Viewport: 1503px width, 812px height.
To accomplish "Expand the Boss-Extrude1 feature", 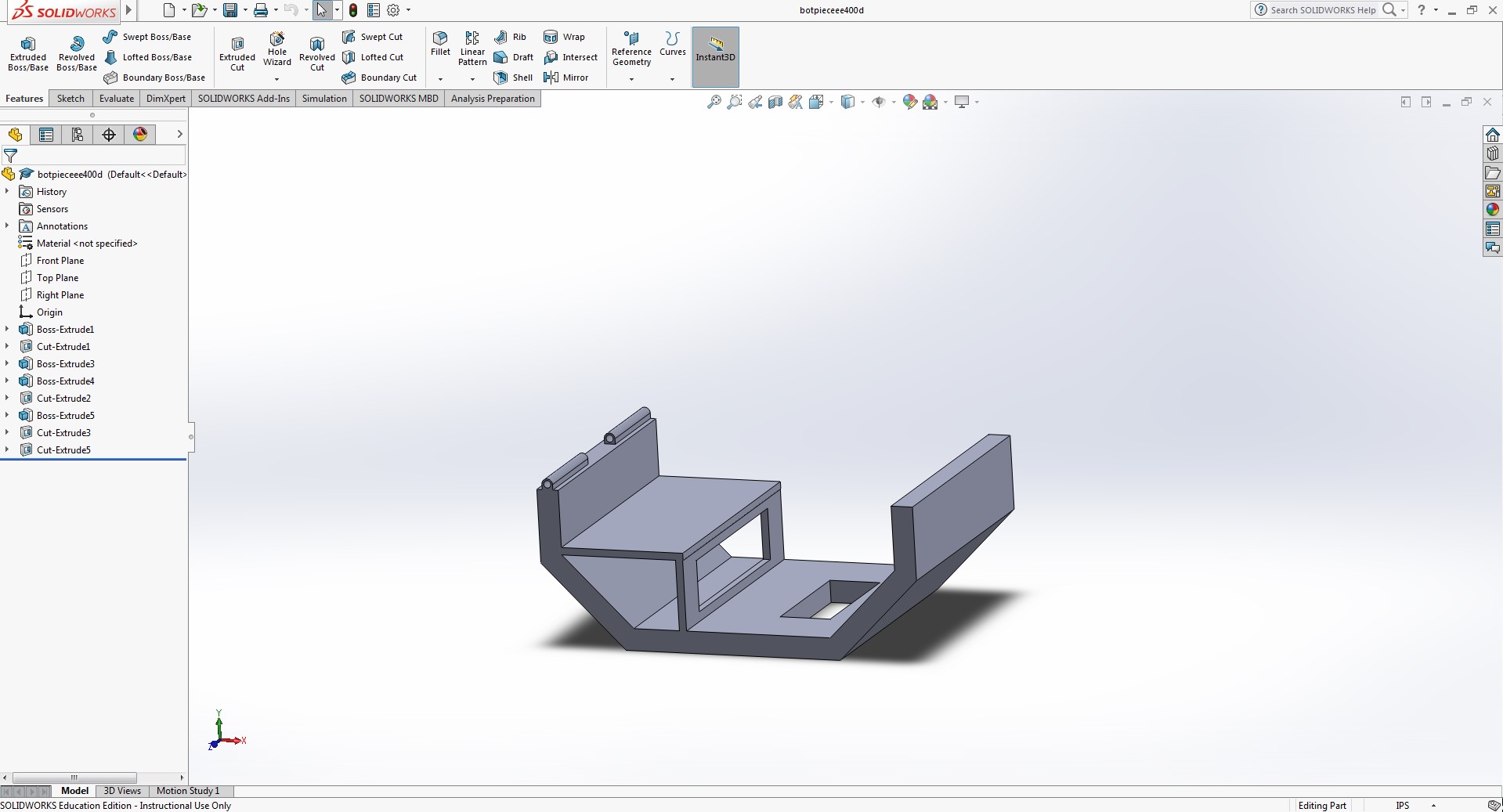I will click(7, 330).
